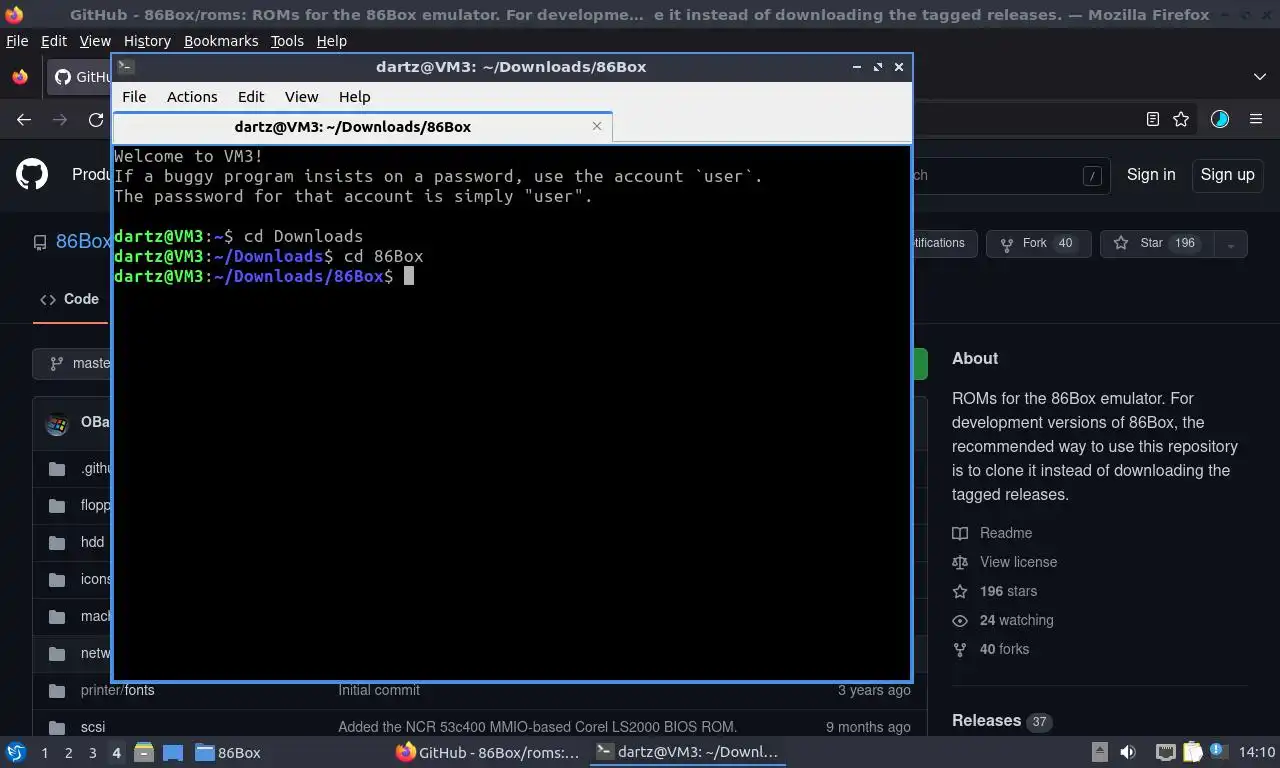
Task: Click the 14:10 clock
Action: pyautogui.click(x=1256, y=752)
